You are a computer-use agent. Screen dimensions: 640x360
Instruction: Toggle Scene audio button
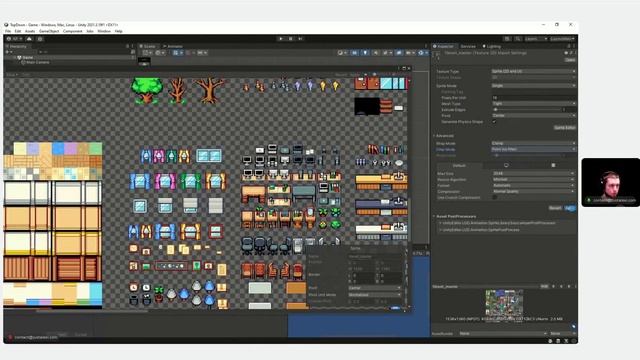point(376,53)
